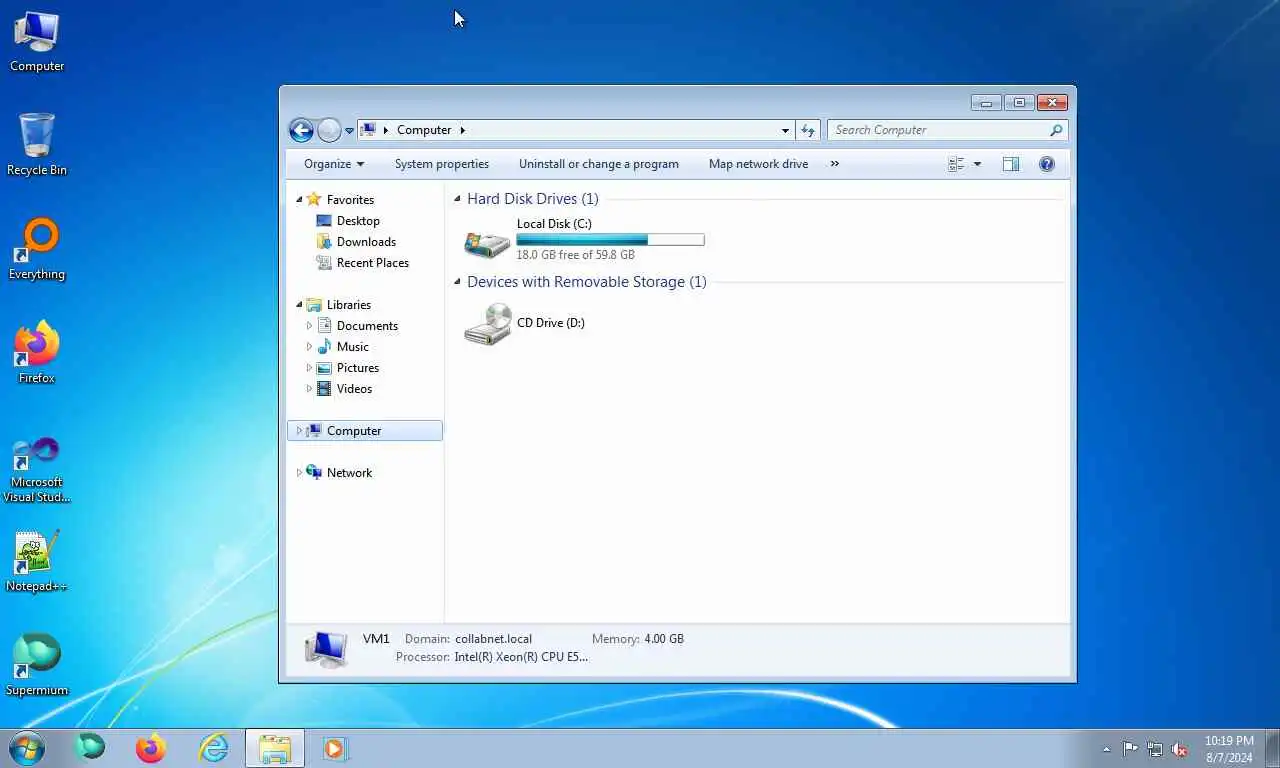The image size is (1280, 768).
Task: Open the Organize dropdown menu
Action: point(334,164)
